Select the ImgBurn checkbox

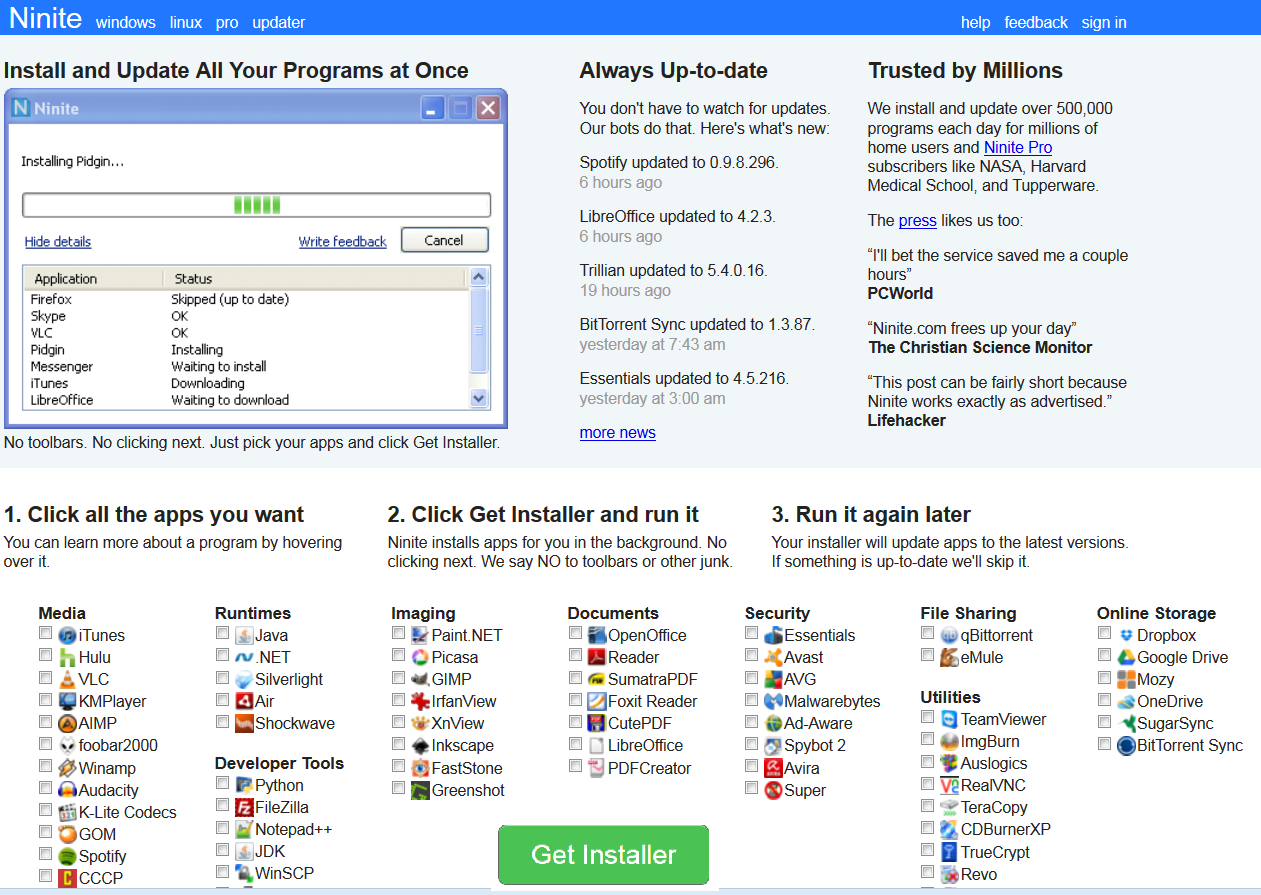(928, 739)
